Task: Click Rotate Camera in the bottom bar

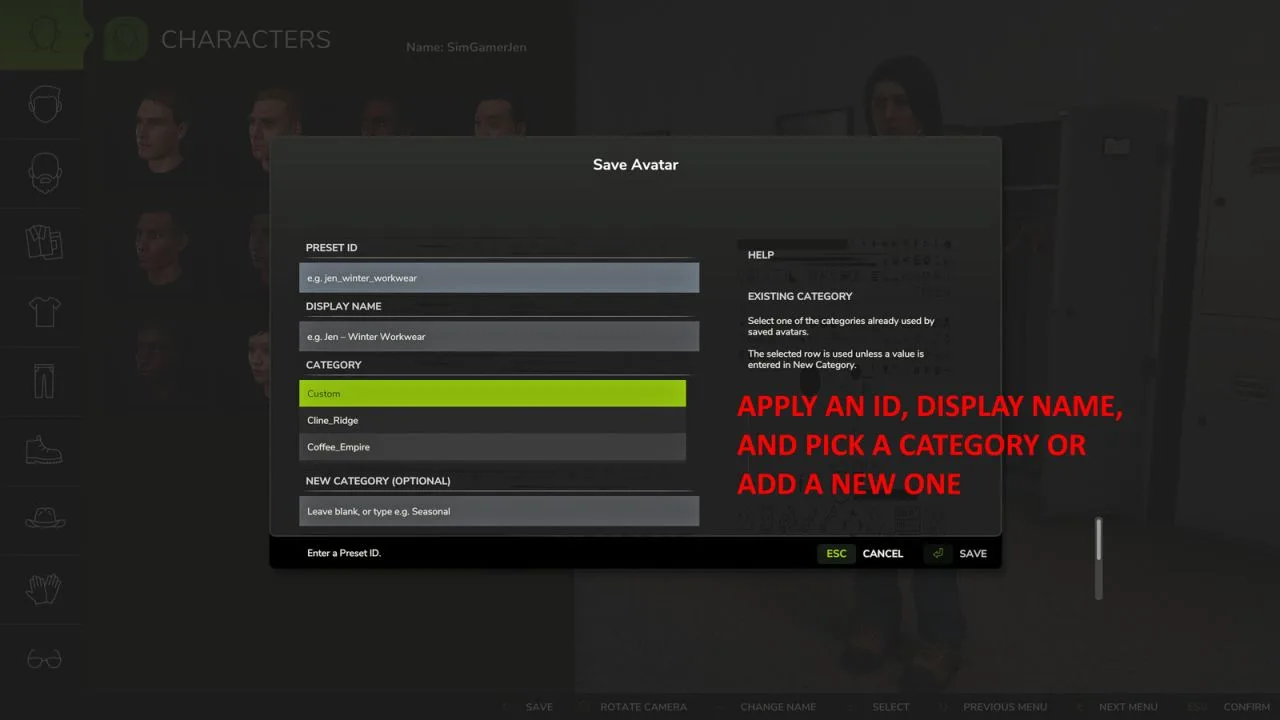Action: coord(643,707)
